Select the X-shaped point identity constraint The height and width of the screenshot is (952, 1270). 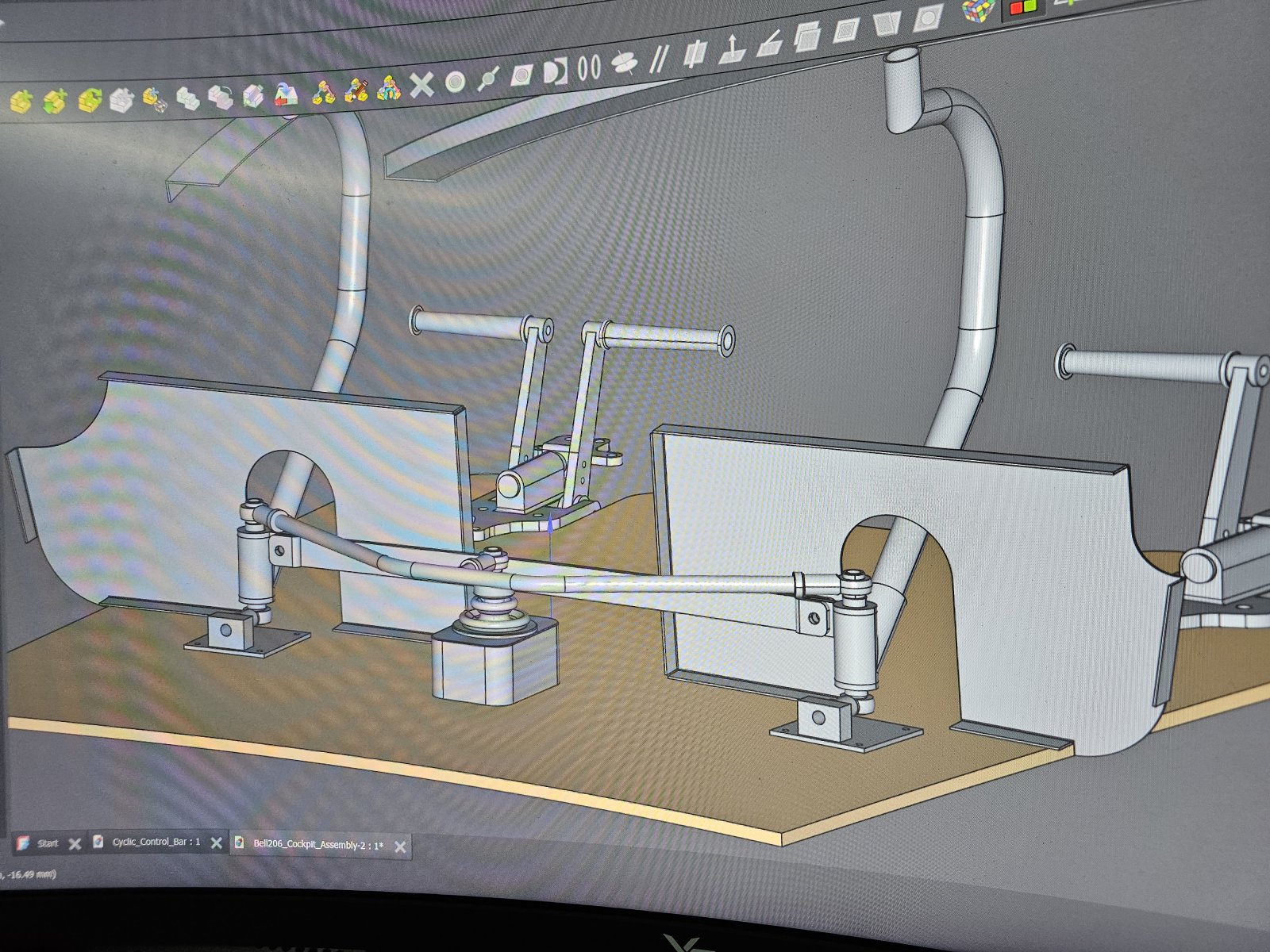pyautogui.click(x=421, y=84)
